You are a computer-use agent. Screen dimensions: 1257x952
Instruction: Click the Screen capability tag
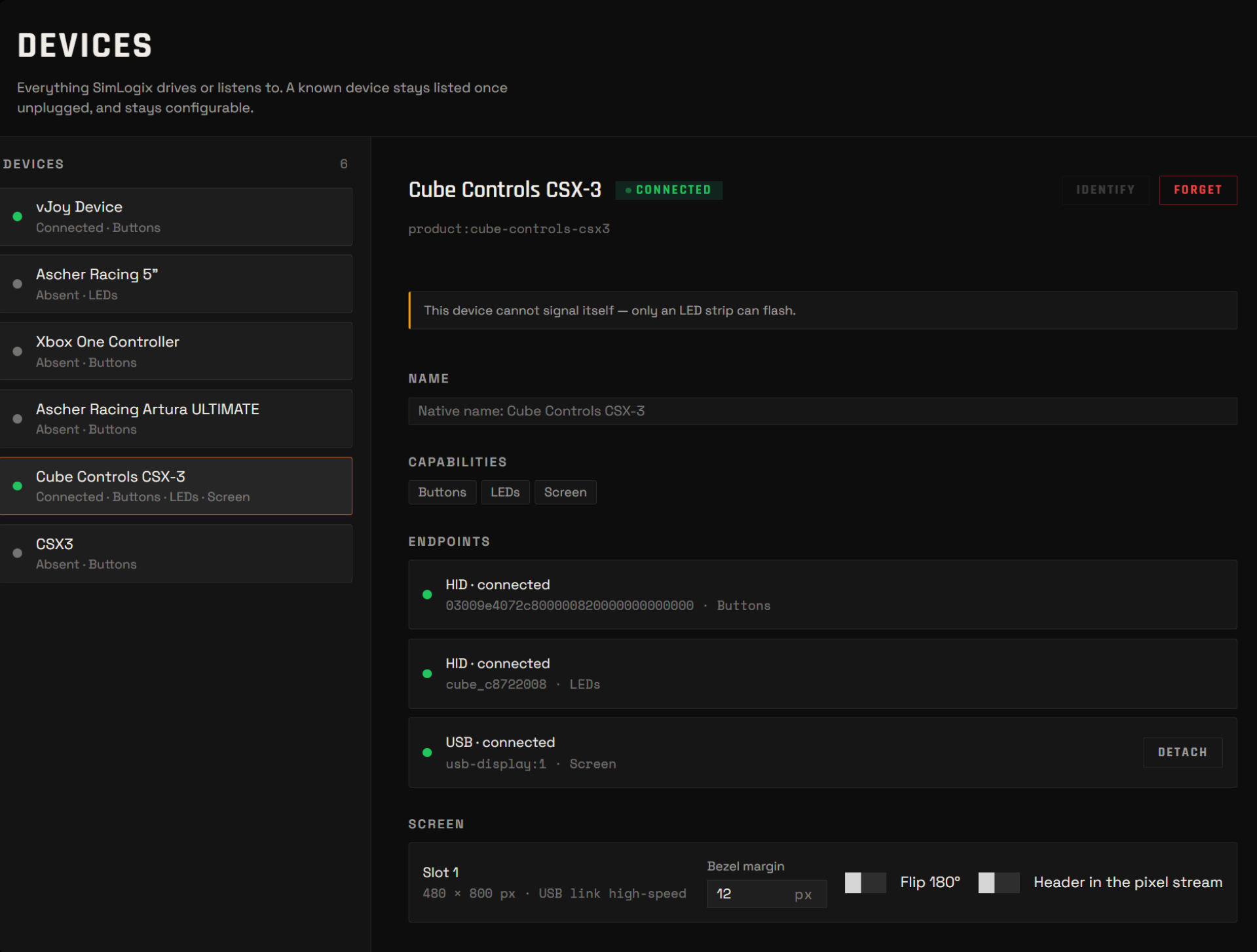(x=565, y=492)
